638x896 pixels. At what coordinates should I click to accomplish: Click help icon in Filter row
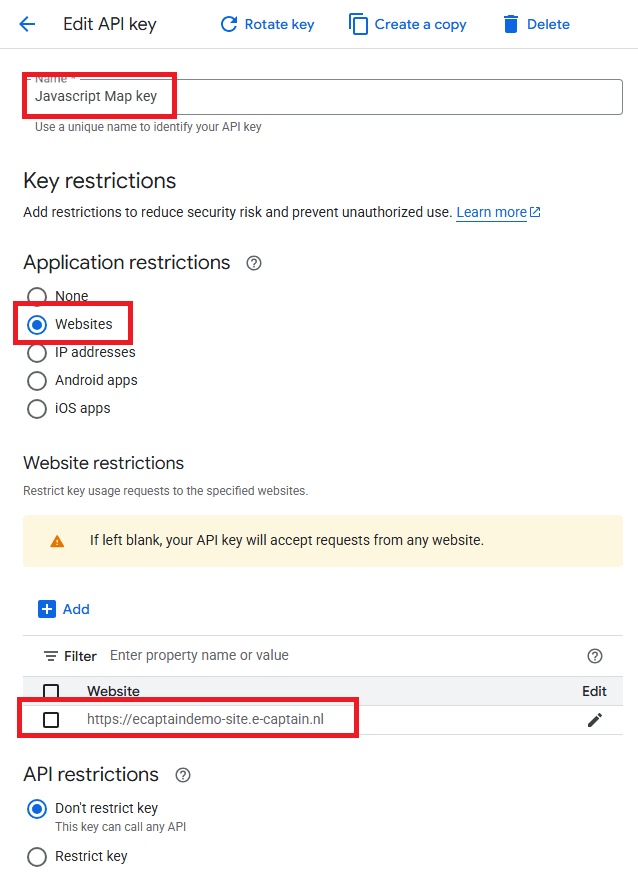[595, 656]
